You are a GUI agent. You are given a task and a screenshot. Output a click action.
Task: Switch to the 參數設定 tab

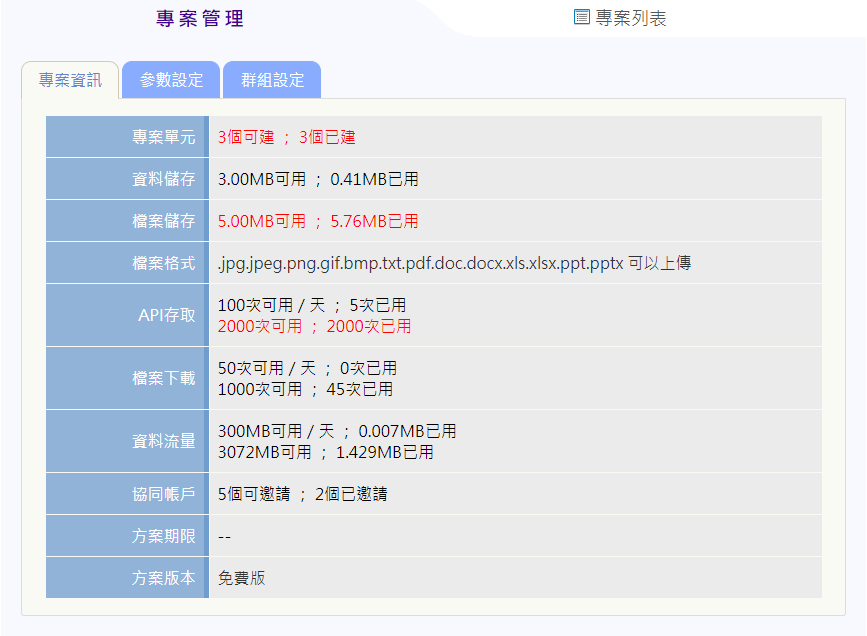tap(171, 80)
